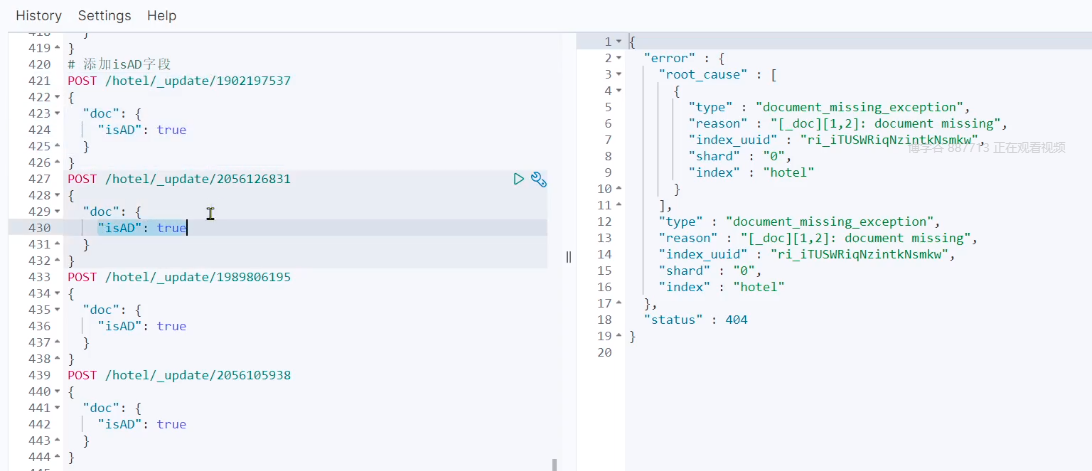
Task: Toggle the fold arrow at line 425
Action: click(x=58, y=146)
